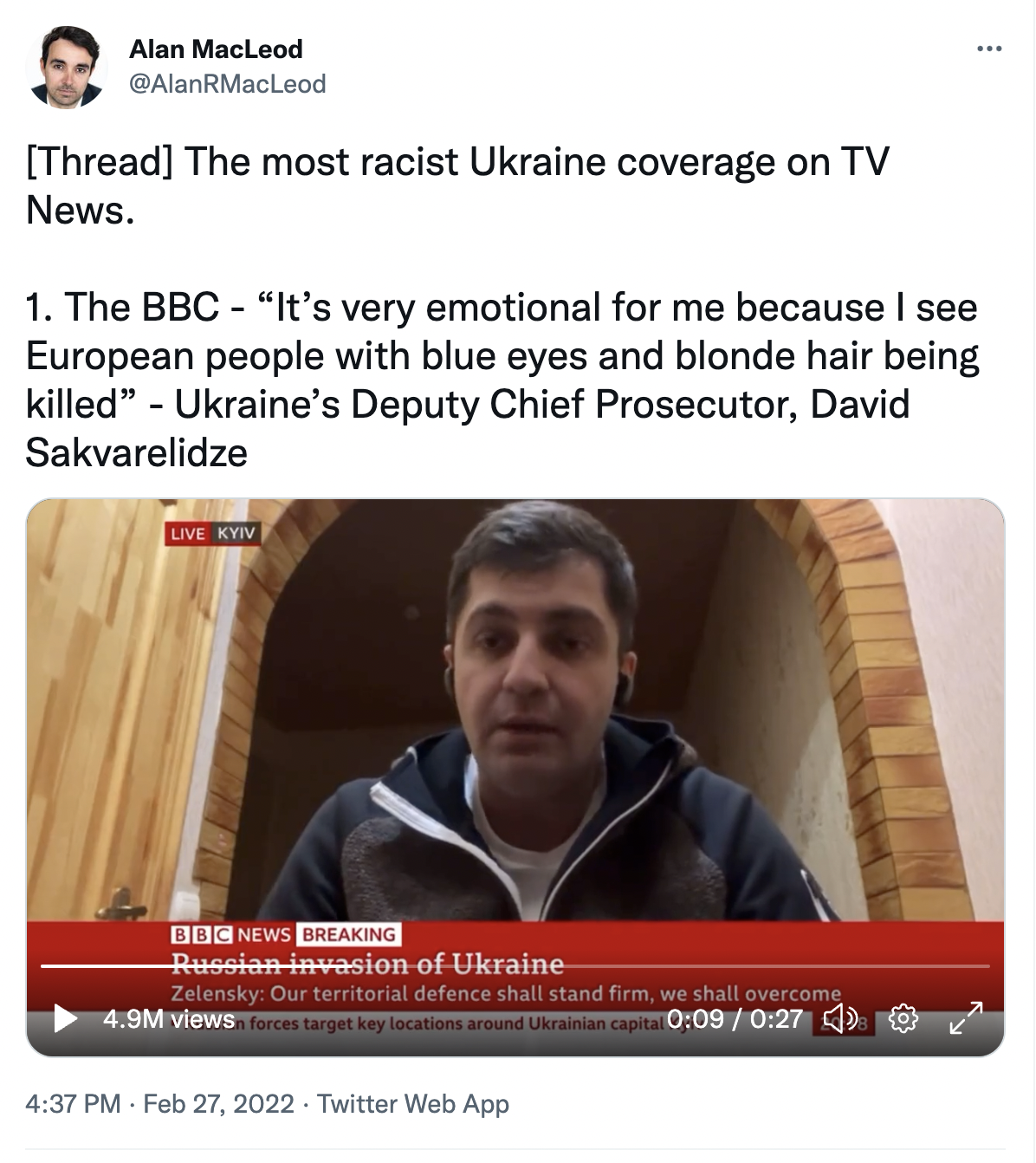
Task: Mute the video using the speaker icon
Action: (x=840, y=1018)
